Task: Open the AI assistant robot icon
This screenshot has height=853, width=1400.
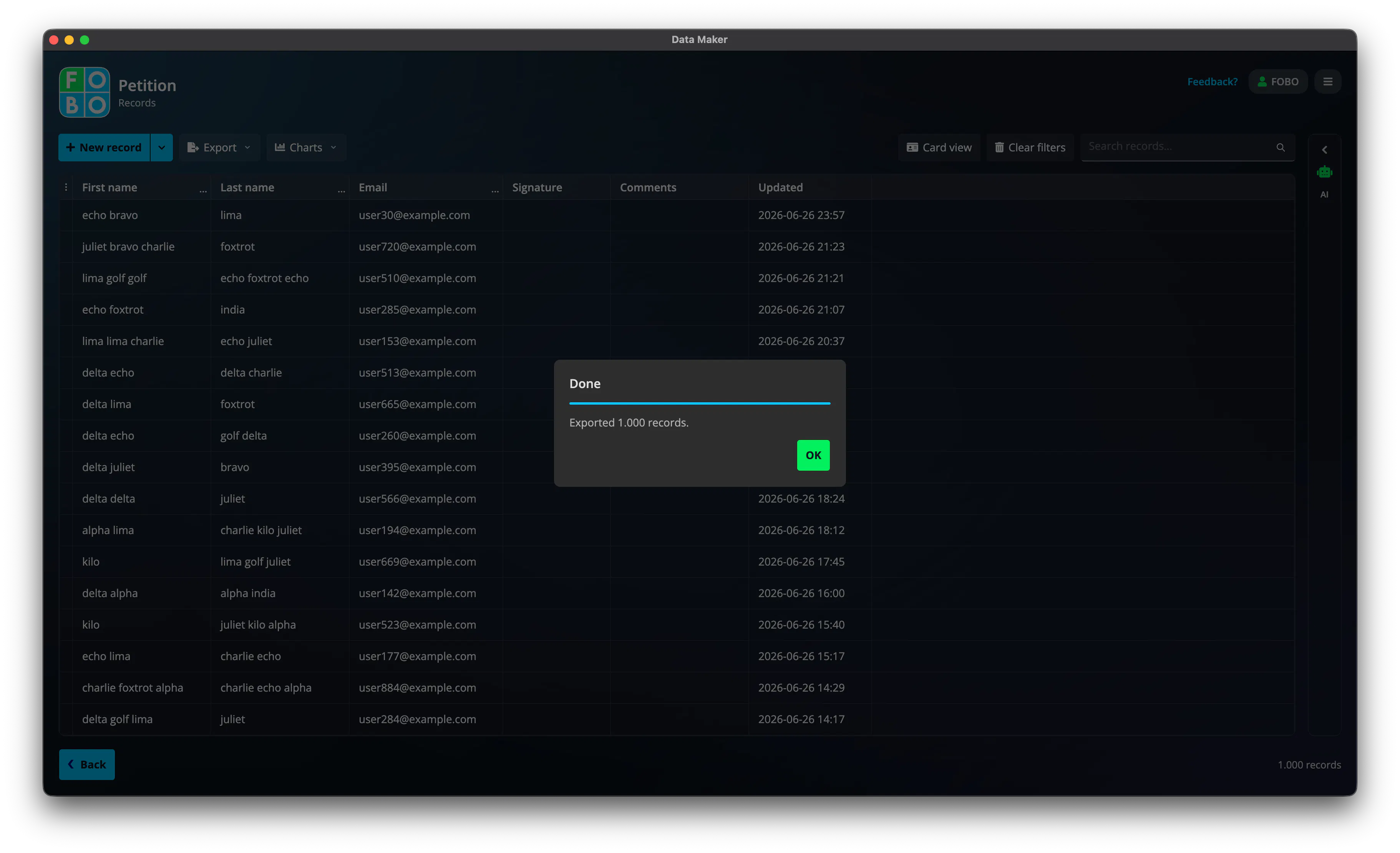Action: pos(1324,172)
